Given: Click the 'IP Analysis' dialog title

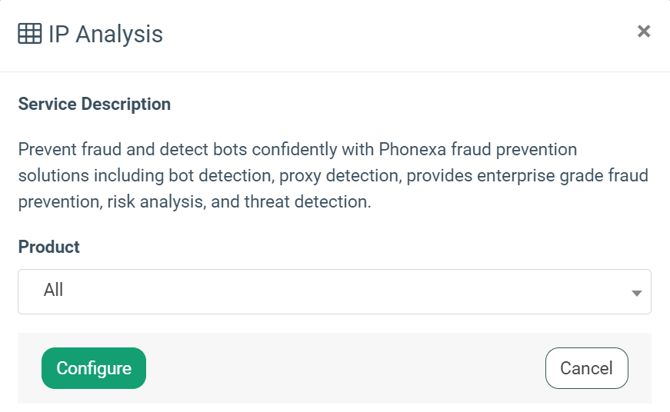Looking at the screenshot, I should 105,34.
